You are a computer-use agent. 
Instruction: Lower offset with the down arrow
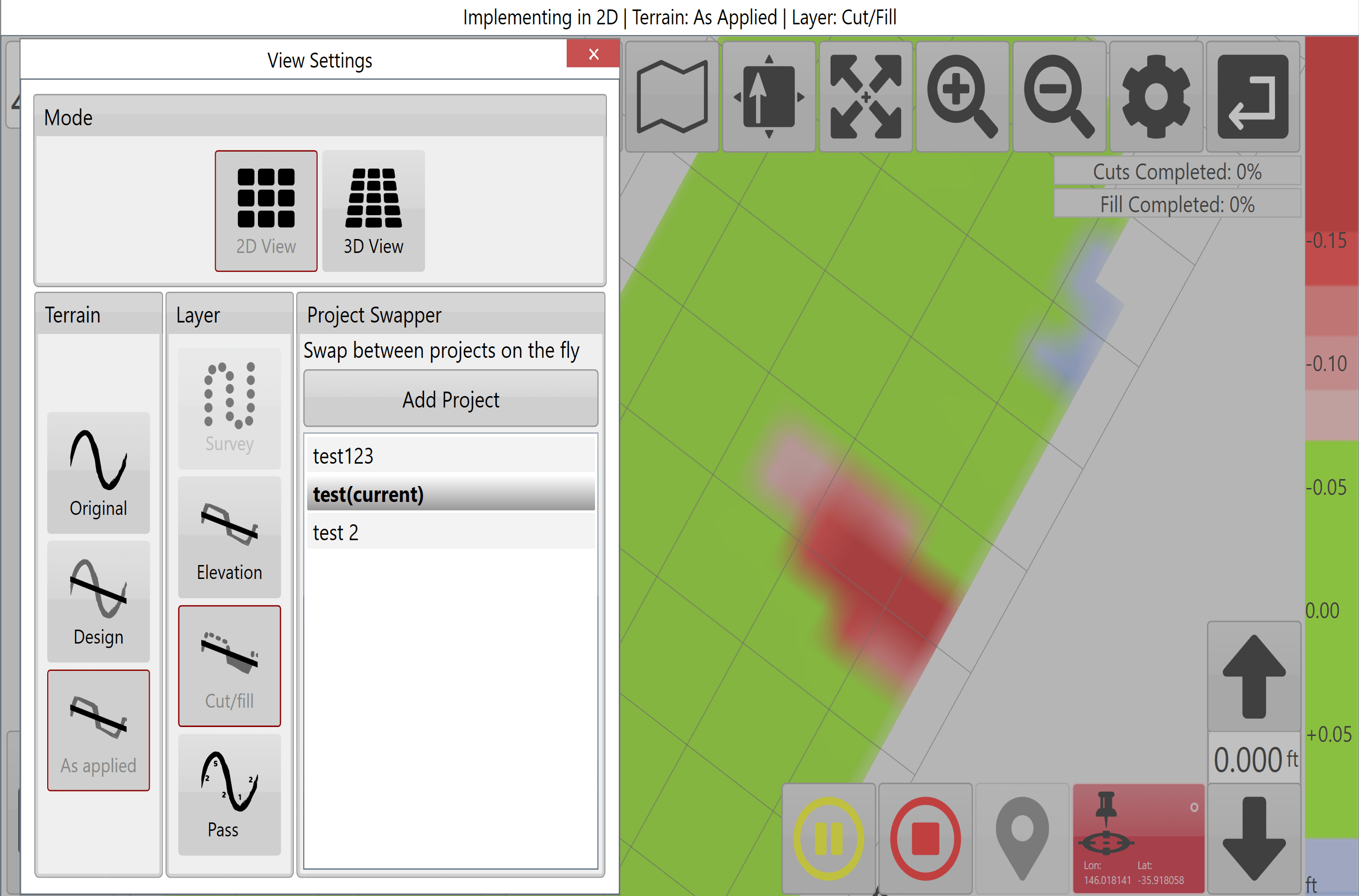(1254, 838)
